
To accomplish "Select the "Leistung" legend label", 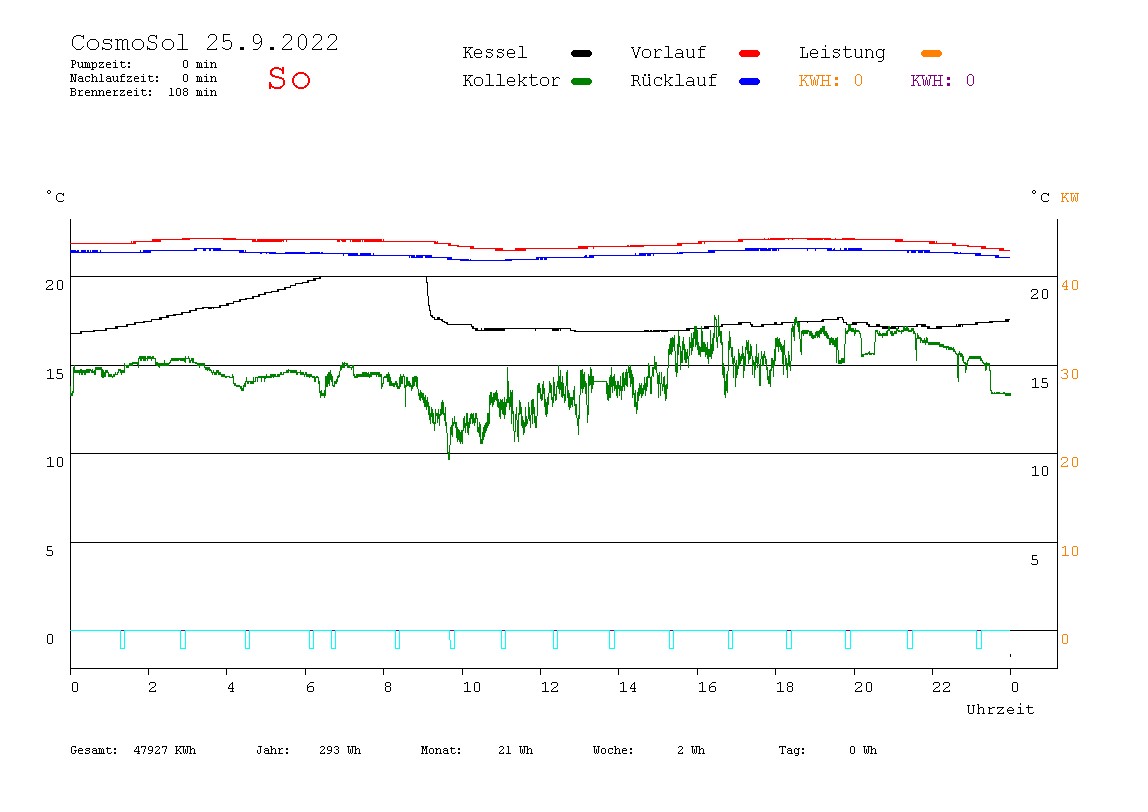I will tap(842, 53).
